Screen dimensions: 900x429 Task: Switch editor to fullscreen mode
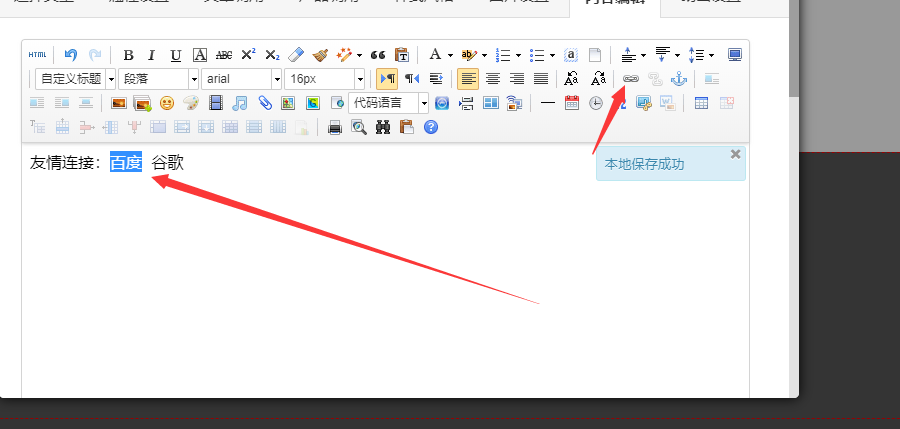click(735, 55)
